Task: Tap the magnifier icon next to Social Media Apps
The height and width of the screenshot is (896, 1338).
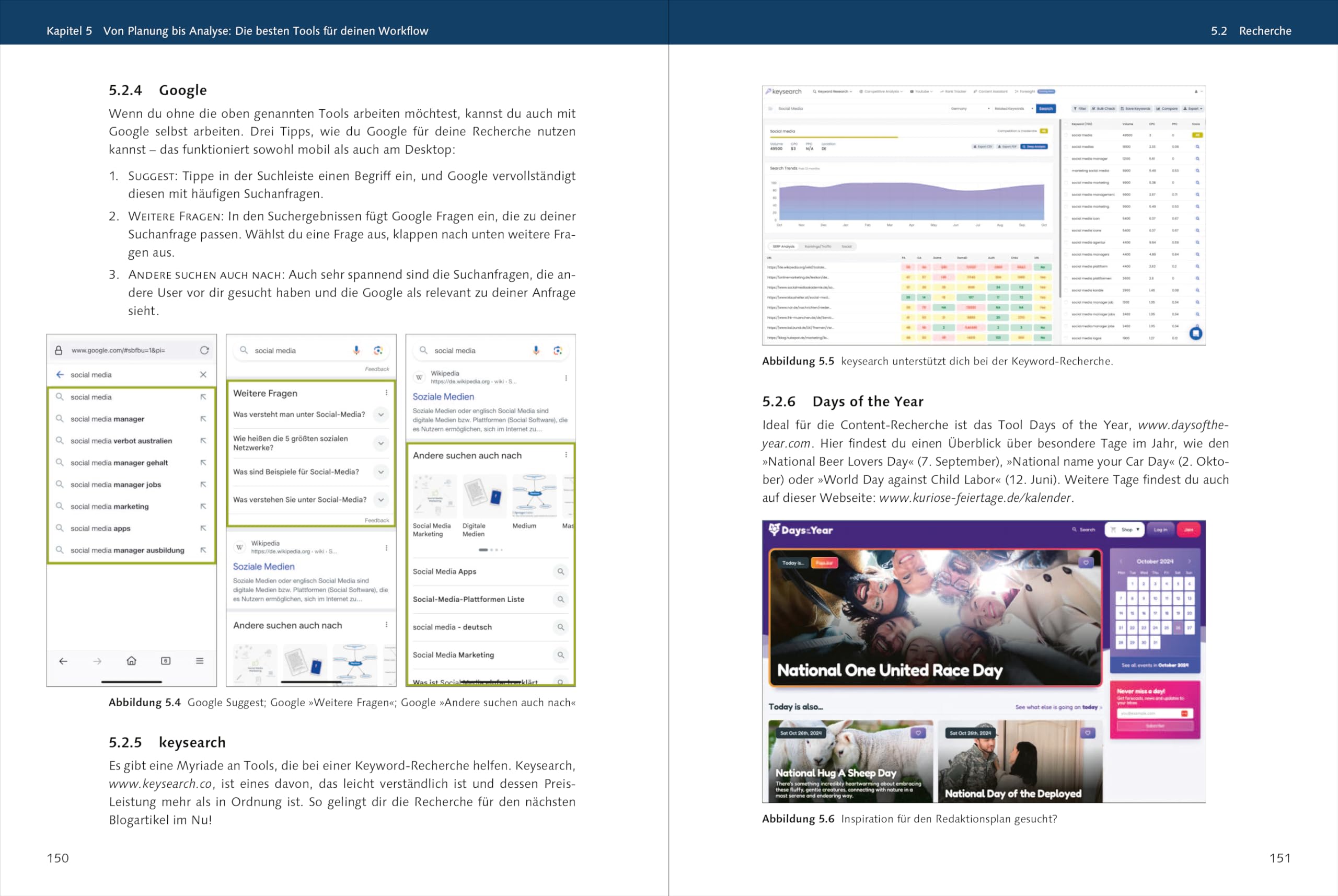Action: click(x=561, y=571)
